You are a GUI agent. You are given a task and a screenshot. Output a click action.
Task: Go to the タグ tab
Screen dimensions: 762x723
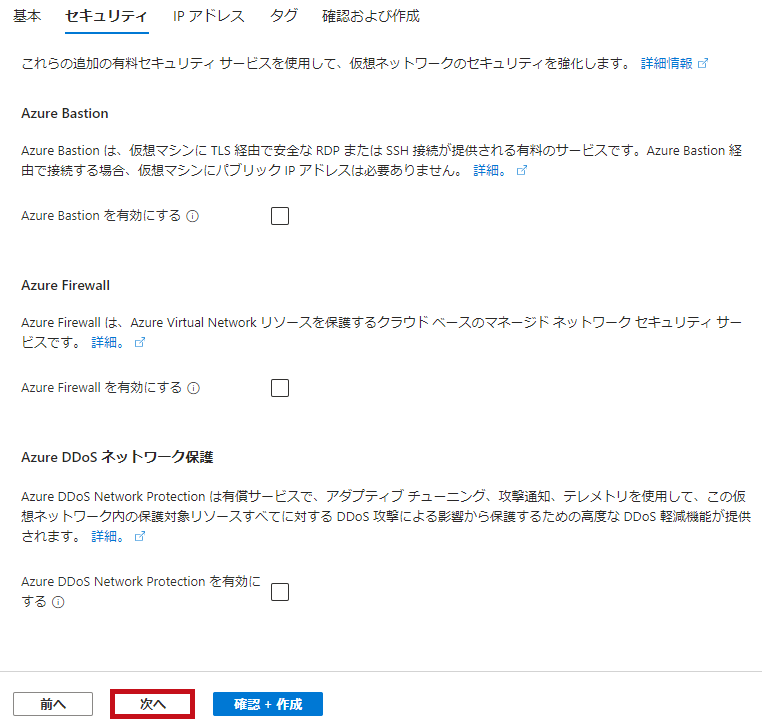tap(283, 16)
